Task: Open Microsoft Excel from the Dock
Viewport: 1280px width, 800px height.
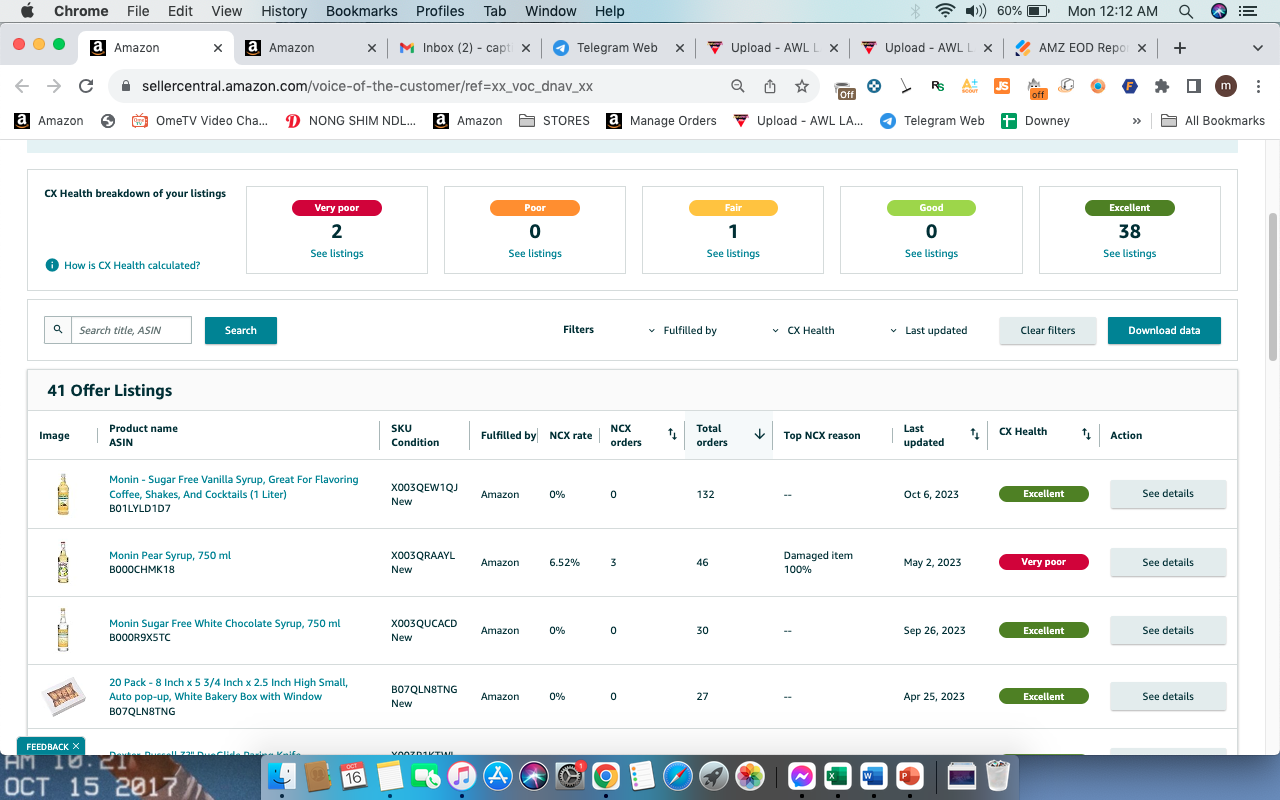Action: [x=837, y=775]
